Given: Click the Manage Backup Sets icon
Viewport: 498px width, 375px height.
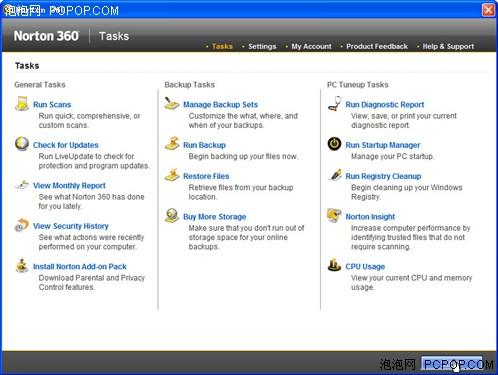Looking at the screenshot, I should pos(172,104).
